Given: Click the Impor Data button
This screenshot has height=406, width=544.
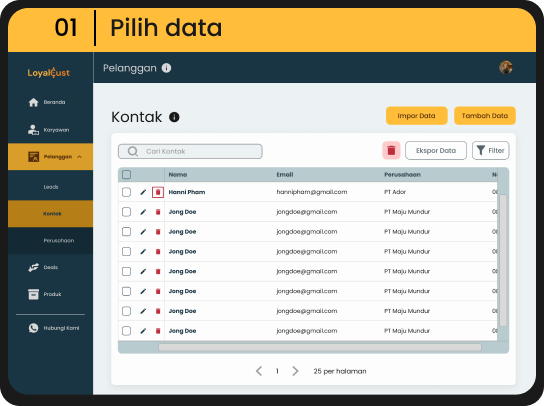Looking at the screenshot, I should coord(416,116).
